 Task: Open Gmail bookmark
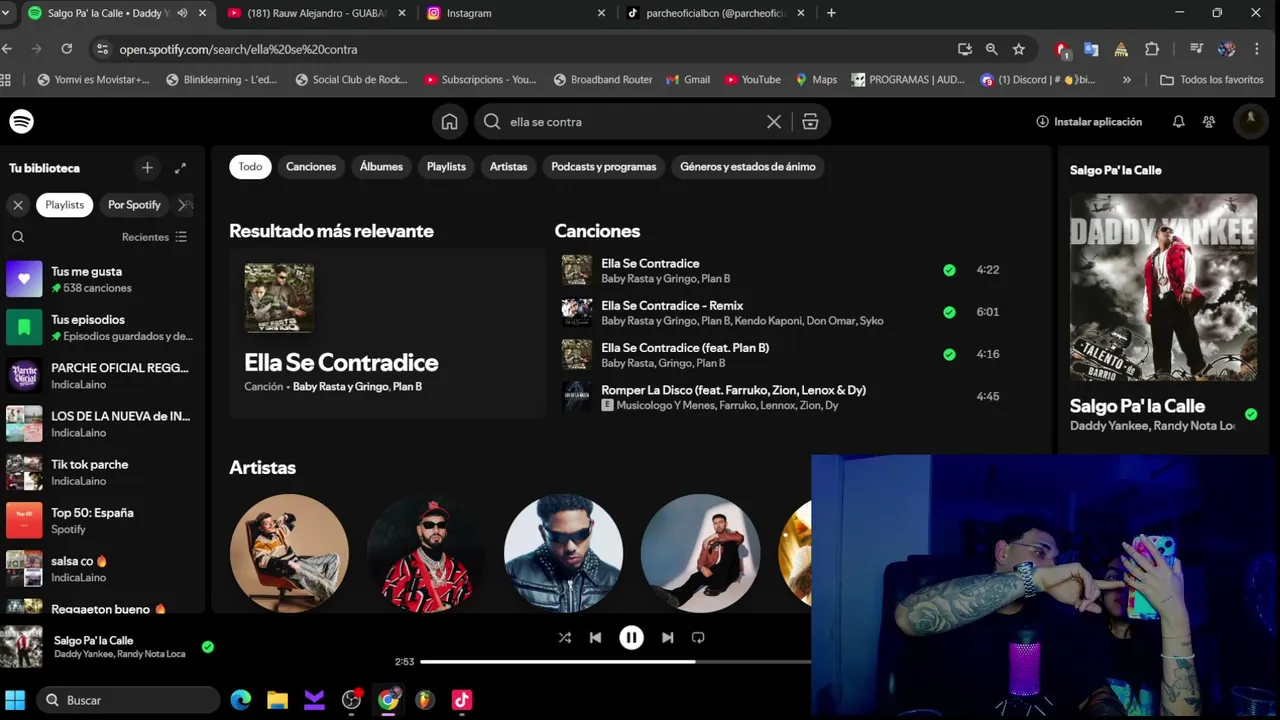(x=688, y=80)
